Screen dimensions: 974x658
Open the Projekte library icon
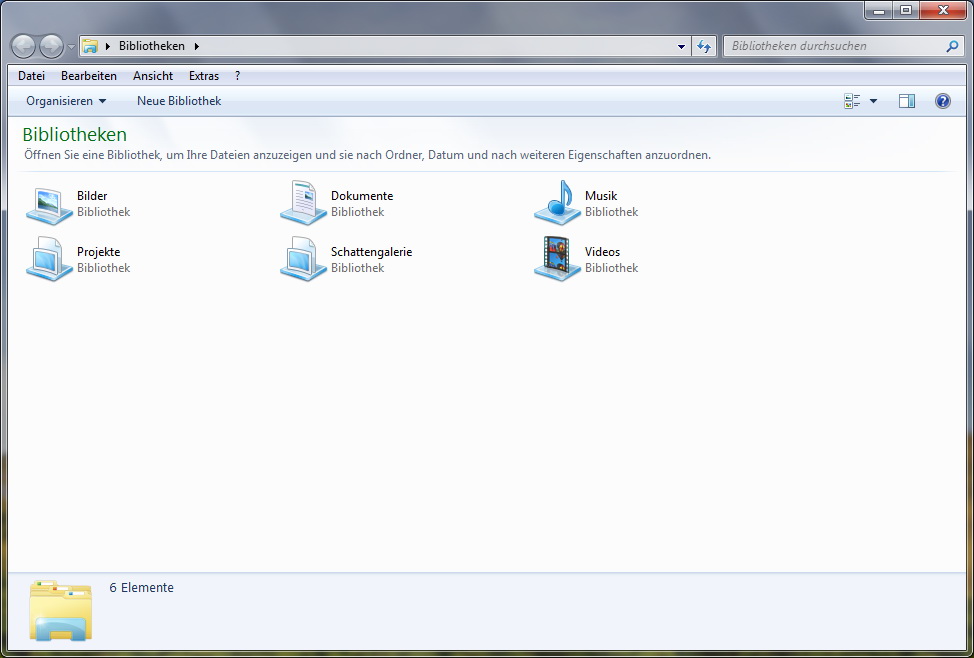tap(49, 259)
